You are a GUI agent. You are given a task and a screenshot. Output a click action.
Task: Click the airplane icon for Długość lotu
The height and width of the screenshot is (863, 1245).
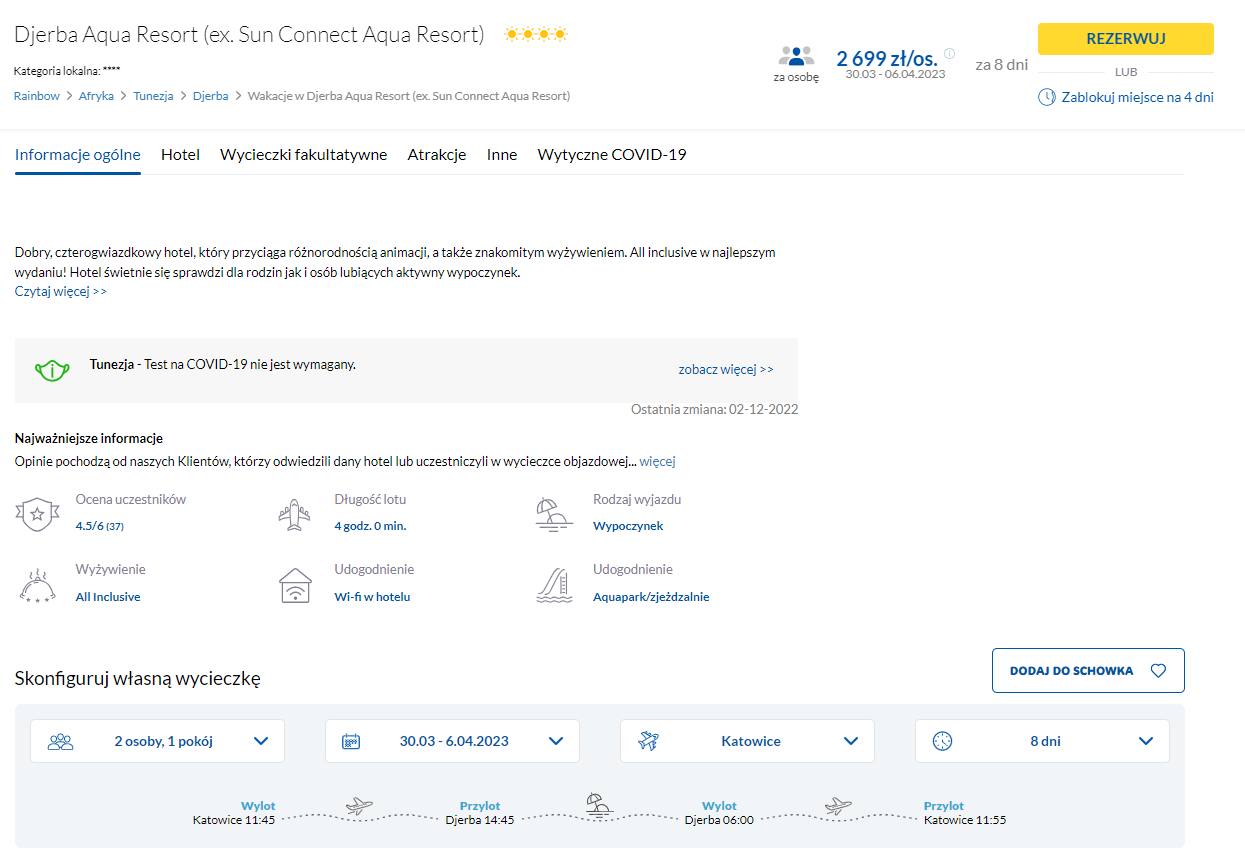pos(294,514)
